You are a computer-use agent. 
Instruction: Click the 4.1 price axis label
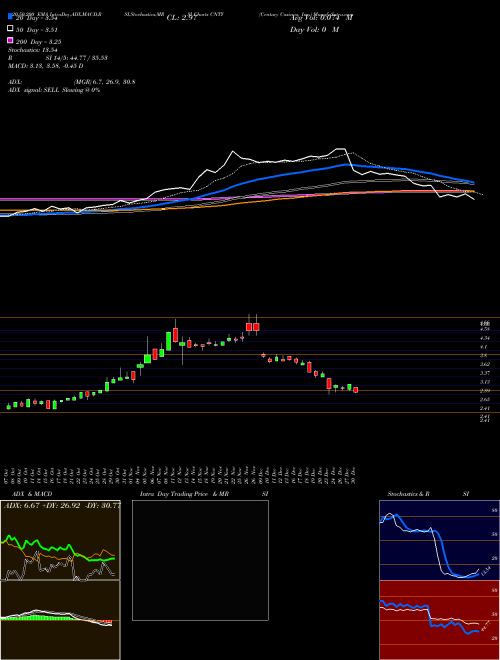pyautogui.click(x=483, y=347)
